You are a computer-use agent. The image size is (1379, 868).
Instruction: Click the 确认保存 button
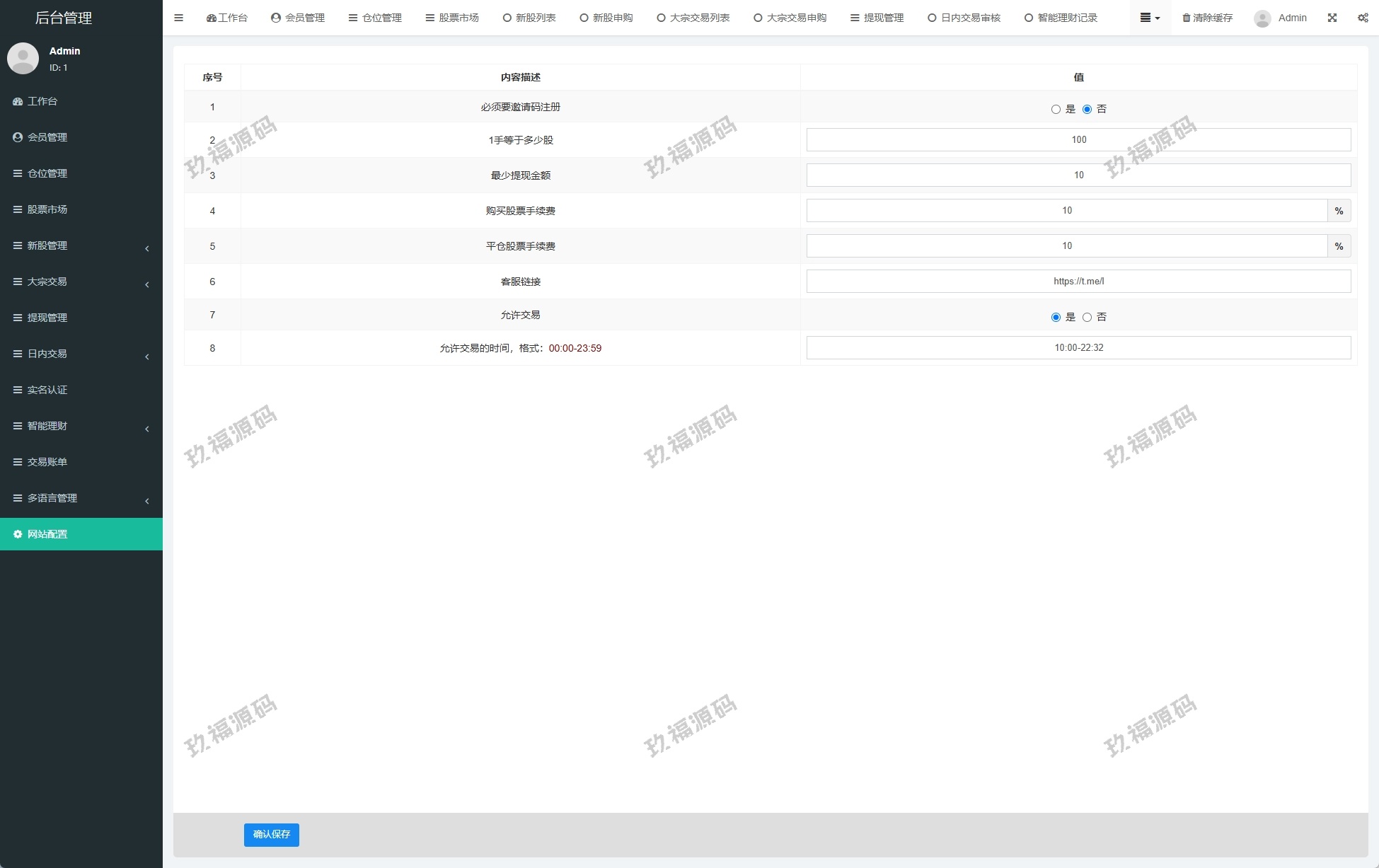pyautogui.click(x=272, y=834)
